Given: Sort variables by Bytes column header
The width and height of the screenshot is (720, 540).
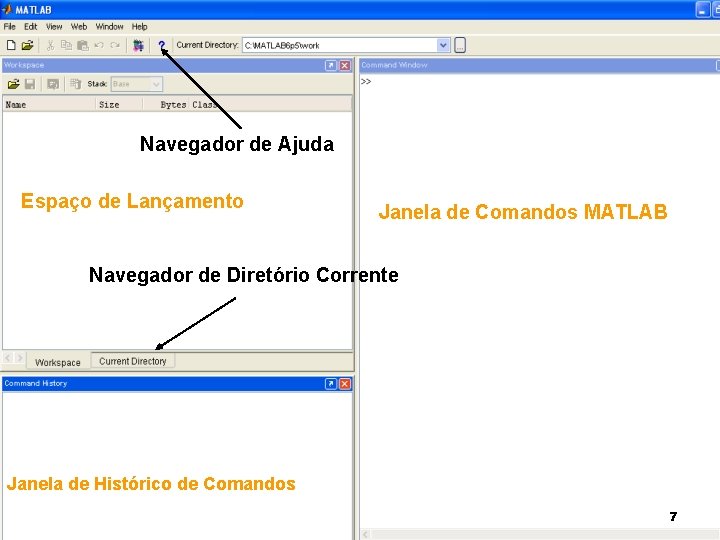Looking at the screenshot, I should coord(165,105).
